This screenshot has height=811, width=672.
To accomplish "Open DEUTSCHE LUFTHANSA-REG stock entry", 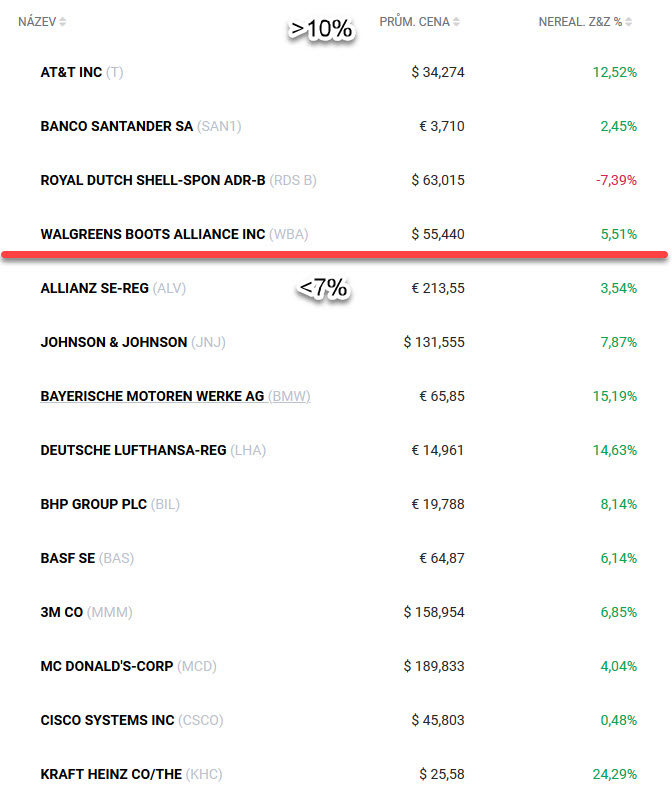I will [x=133, y=450].
